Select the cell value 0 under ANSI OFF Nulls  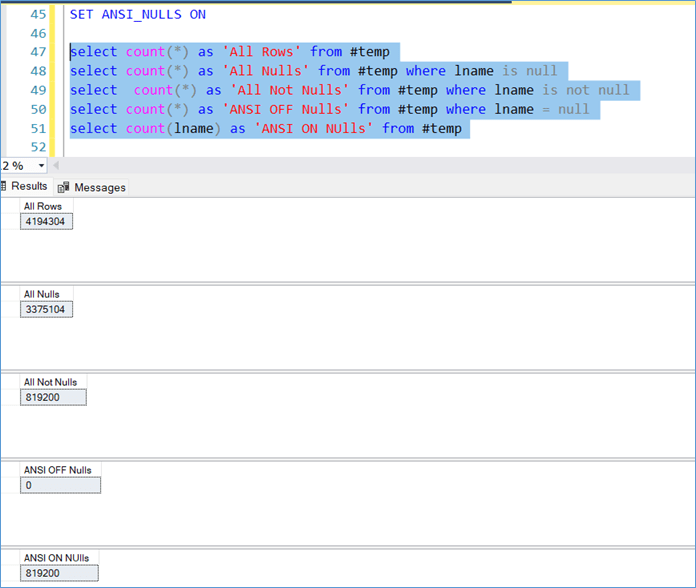click(x=60, y=485)
